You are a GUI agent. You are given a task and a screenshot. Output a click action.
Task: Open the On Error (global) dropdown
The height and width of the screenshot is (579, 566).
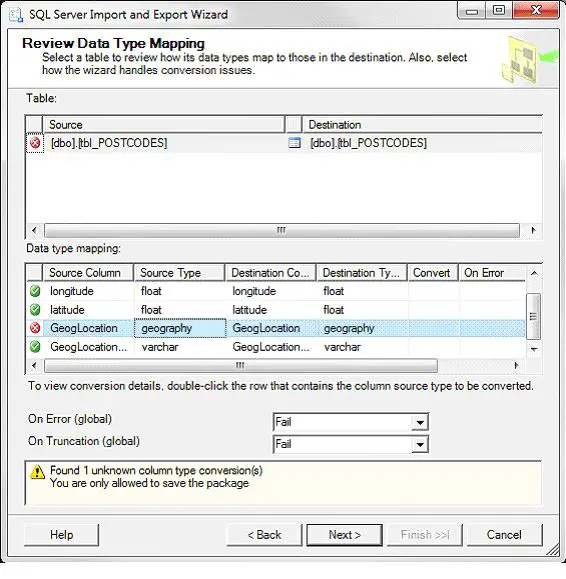[x=420, y=422]
